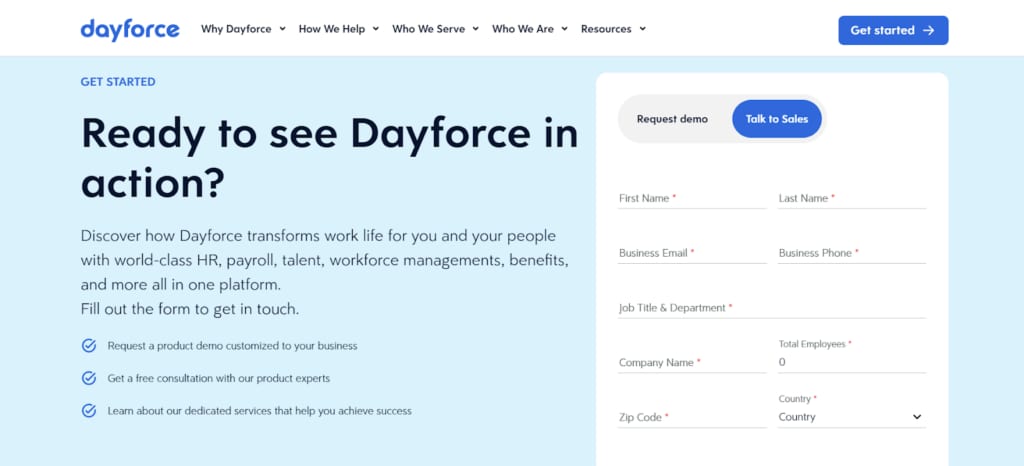Click the Total Employees number field
Viewport: 1024px width, 466px height.
tap(852, 362)
